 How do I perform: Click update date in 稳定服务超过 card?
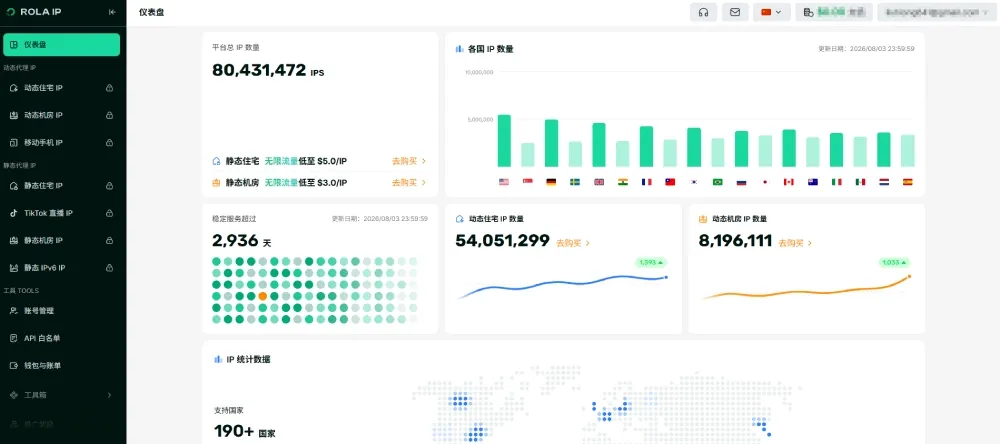(x=379, y=218)
